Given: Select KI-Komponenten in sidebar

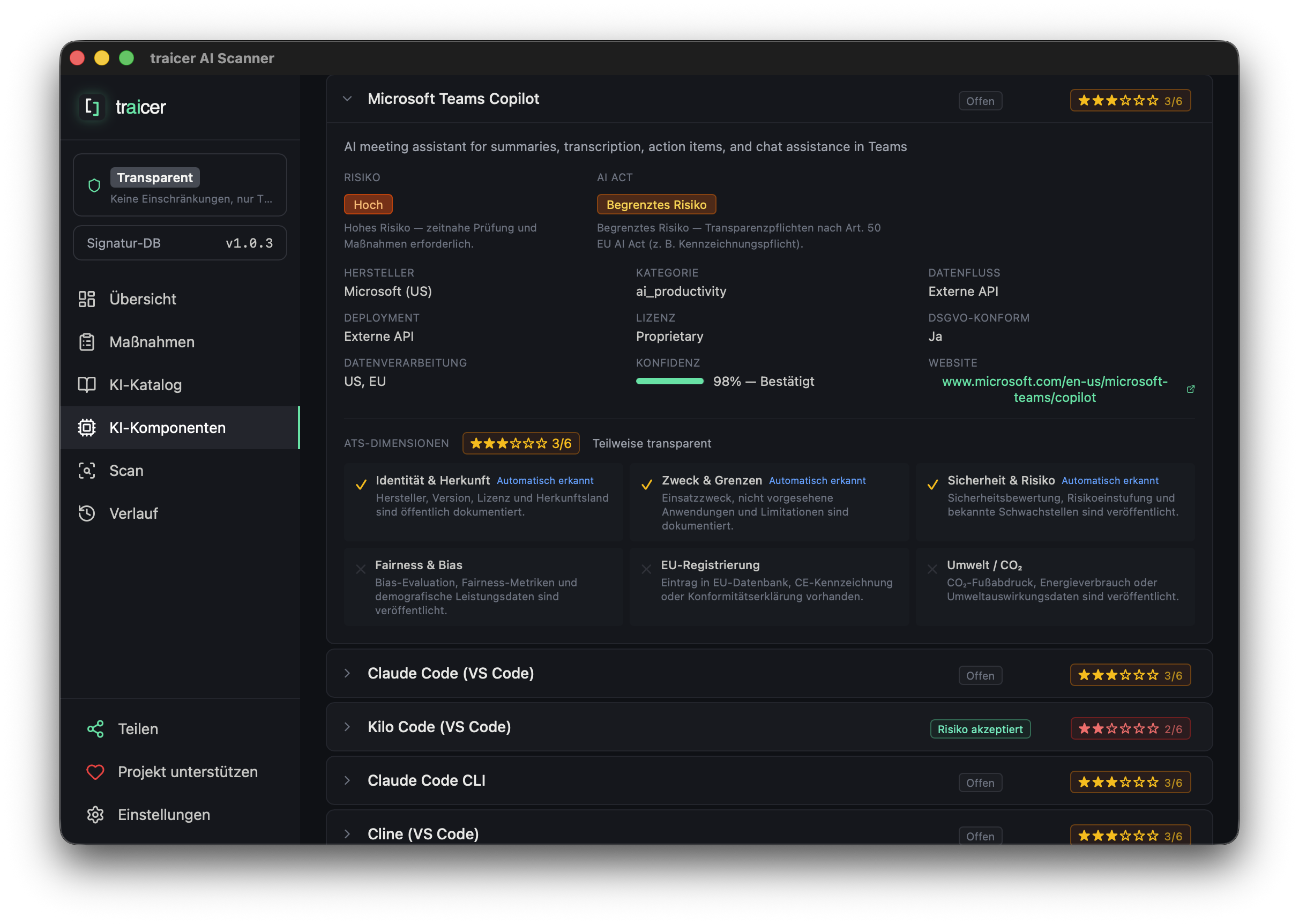Looking at the screenshot, I should click(x=180, y=428).
